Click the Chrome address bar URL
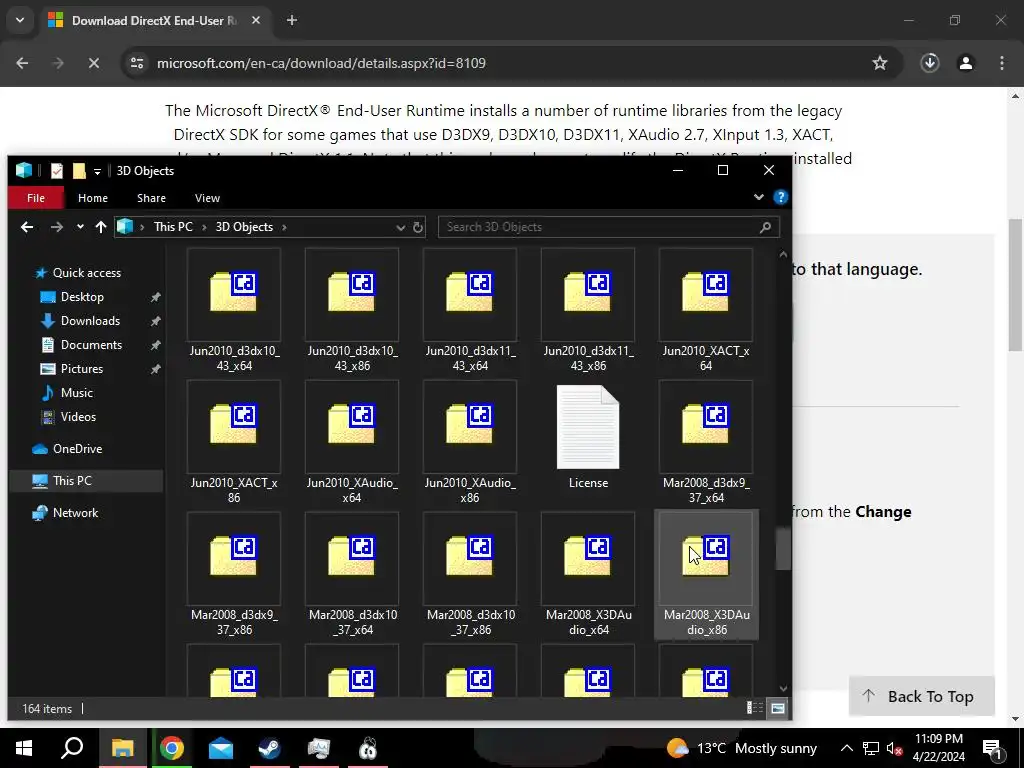Screen dimensions: 1024x768 click(321, 63)
